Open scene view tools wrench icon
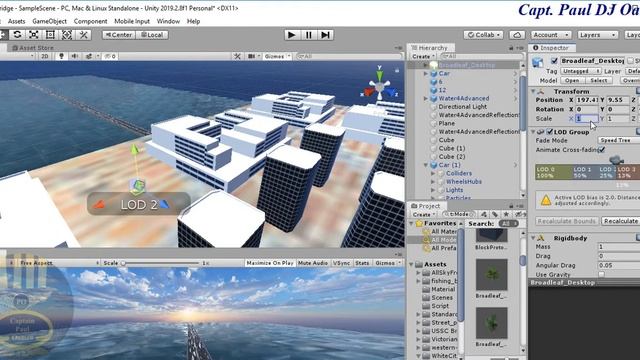 point(237,56)
